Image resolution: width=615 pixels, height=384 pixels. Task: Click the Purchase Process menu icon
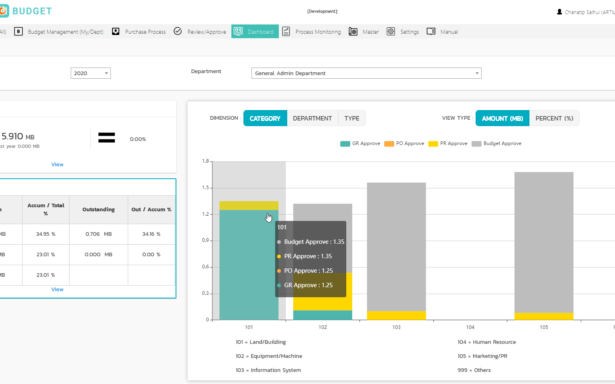click(x=116, y=31)
